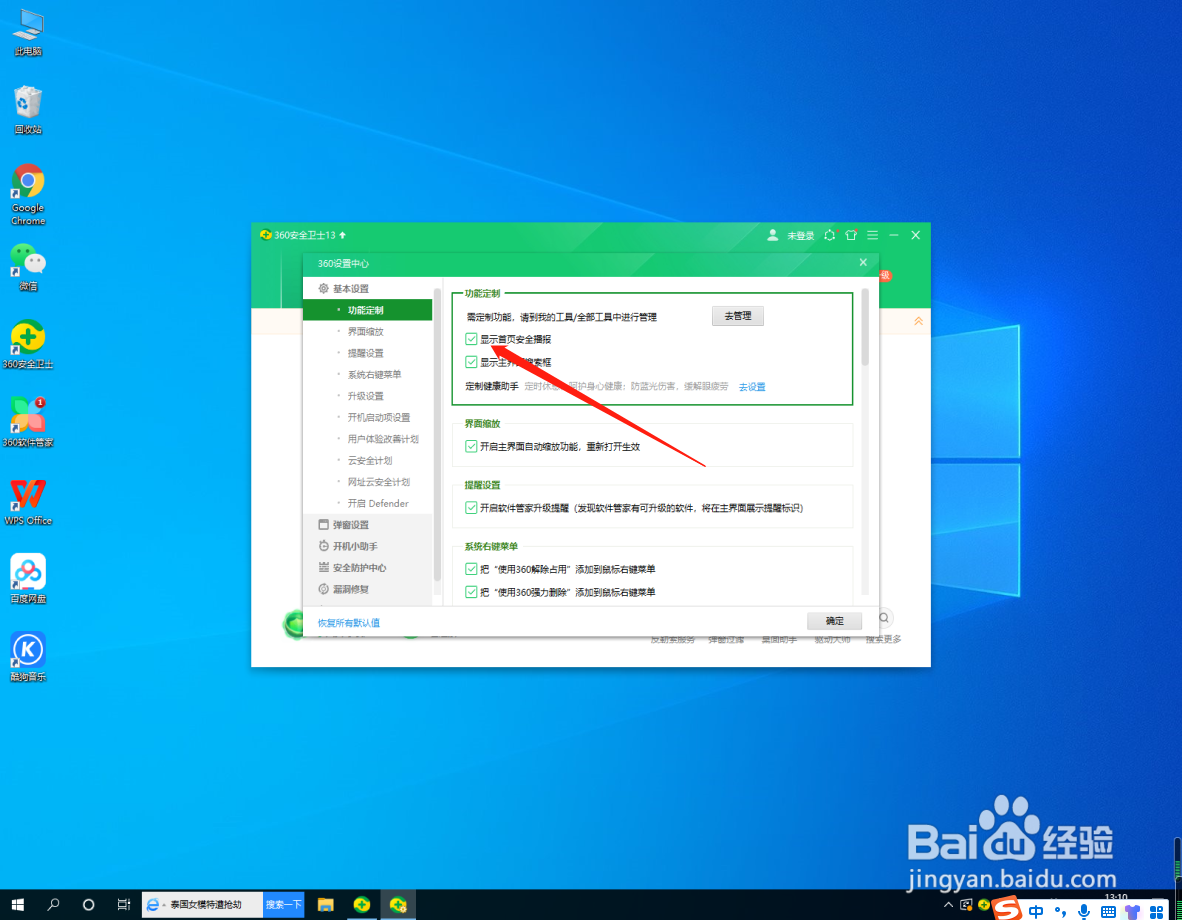The image size is (1182, 920).
Task: Uncheck 显示首页安全播报 checkbox
Action: [471, 339]
